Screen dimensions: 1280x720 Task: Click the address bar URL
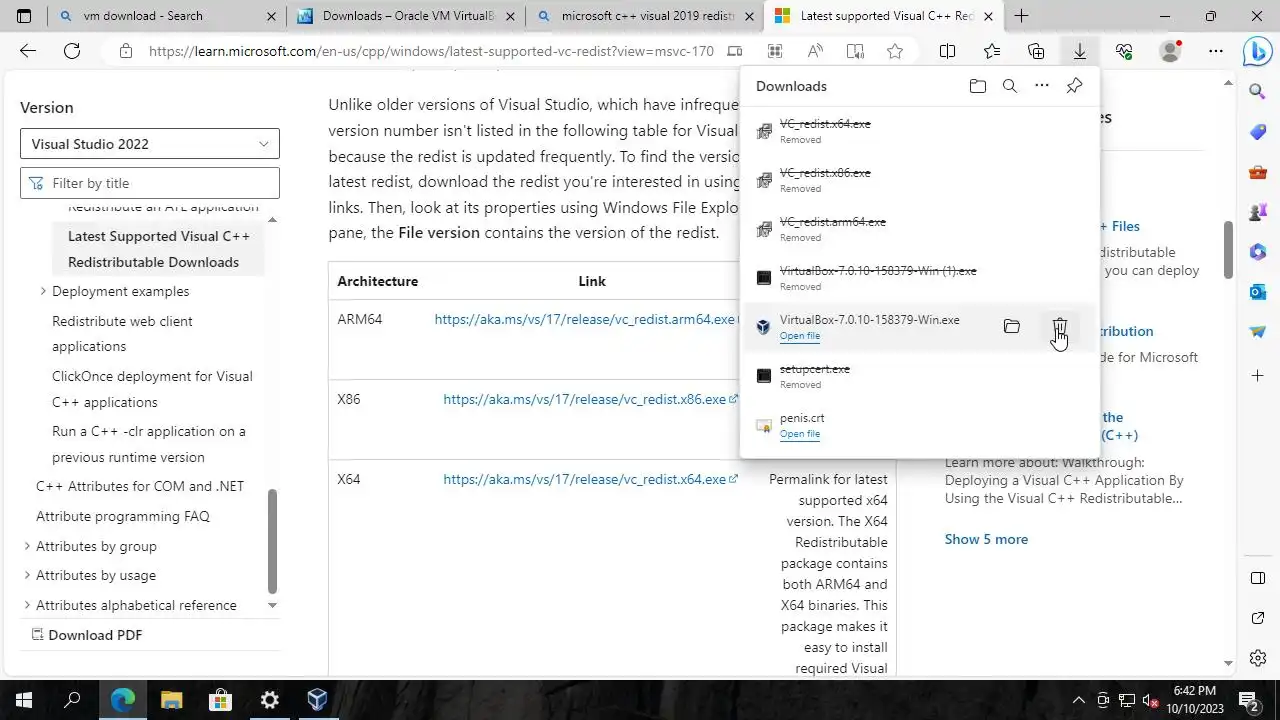[x=431, y=51]
